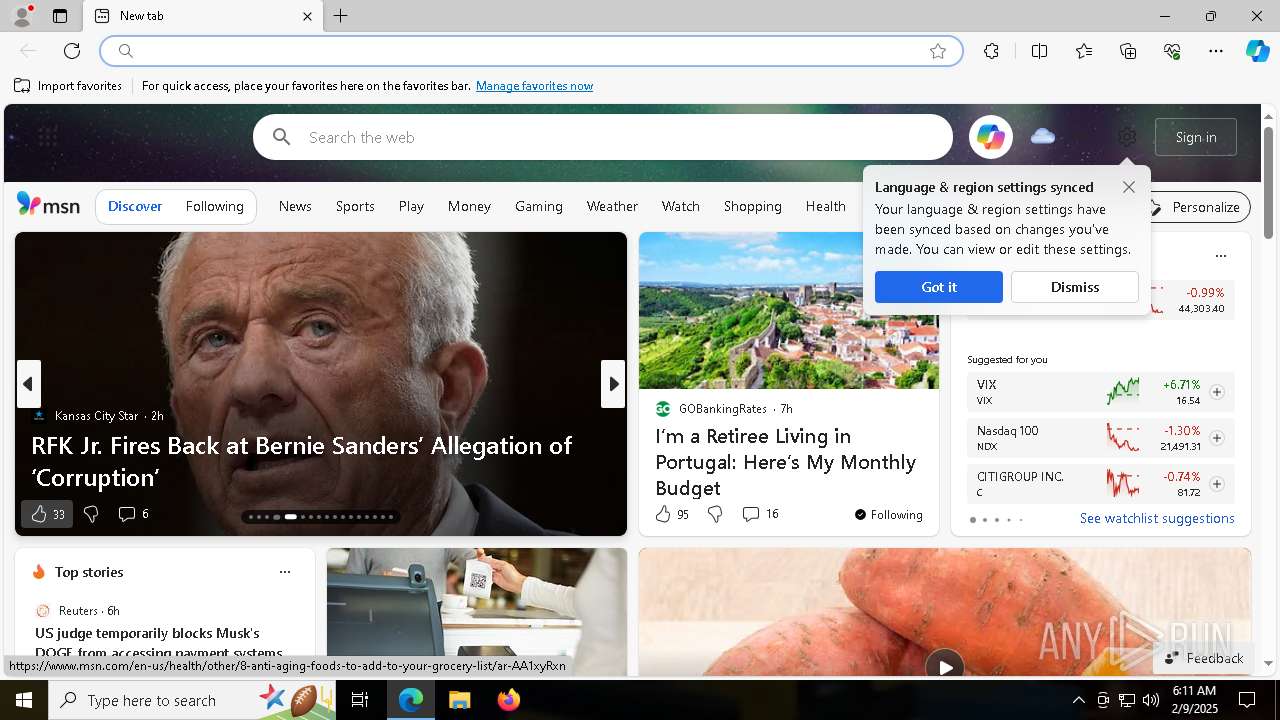The image size is (1280, 720).
Task: Open the Favorites hub icon
Action: click(1084, 51)
